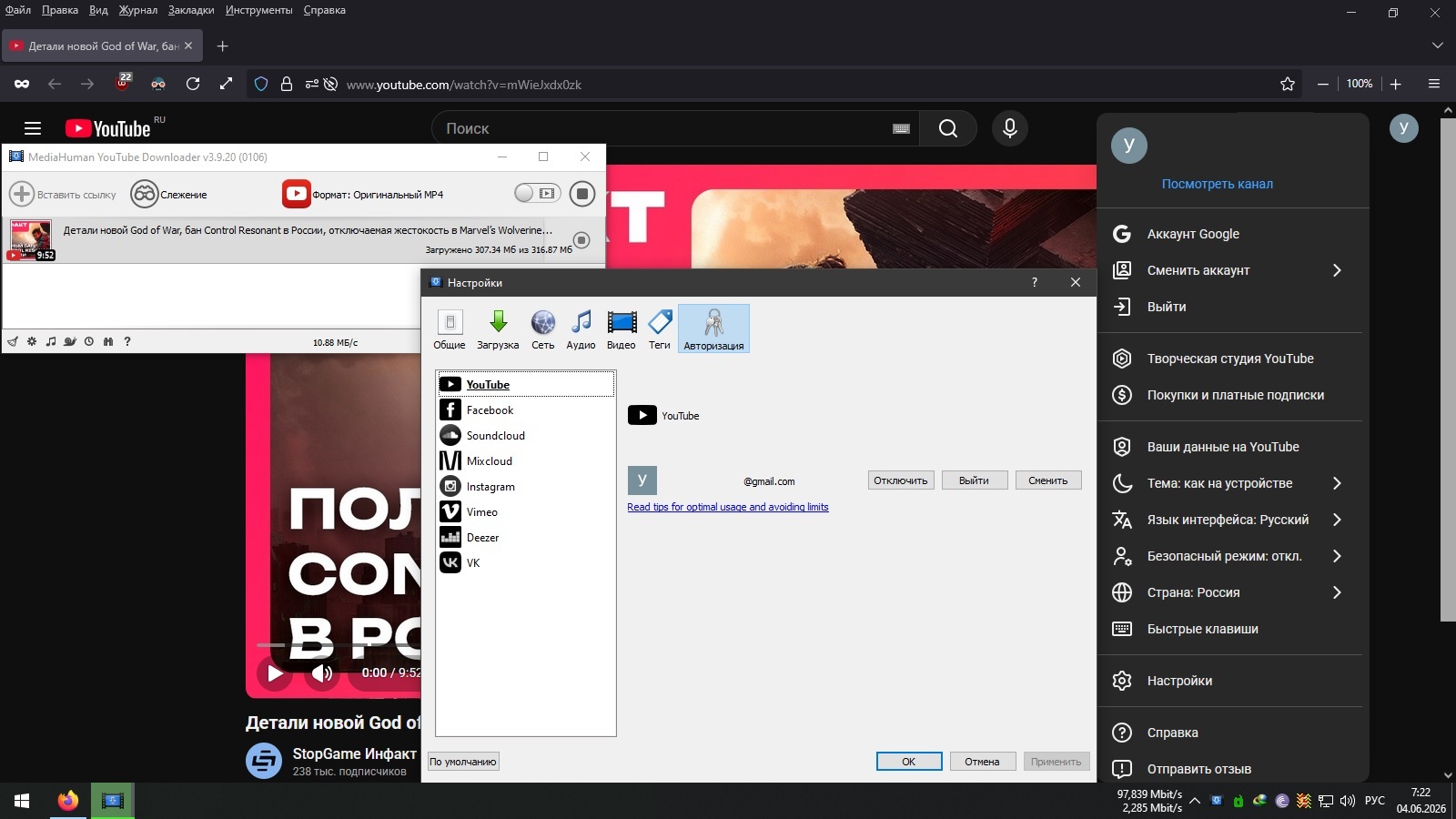Open the tips for avoiding limits link

[x=728, y=507]
